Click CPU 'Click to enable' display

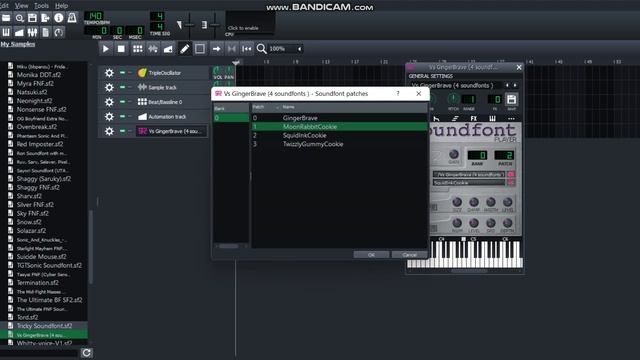(250, 24)
